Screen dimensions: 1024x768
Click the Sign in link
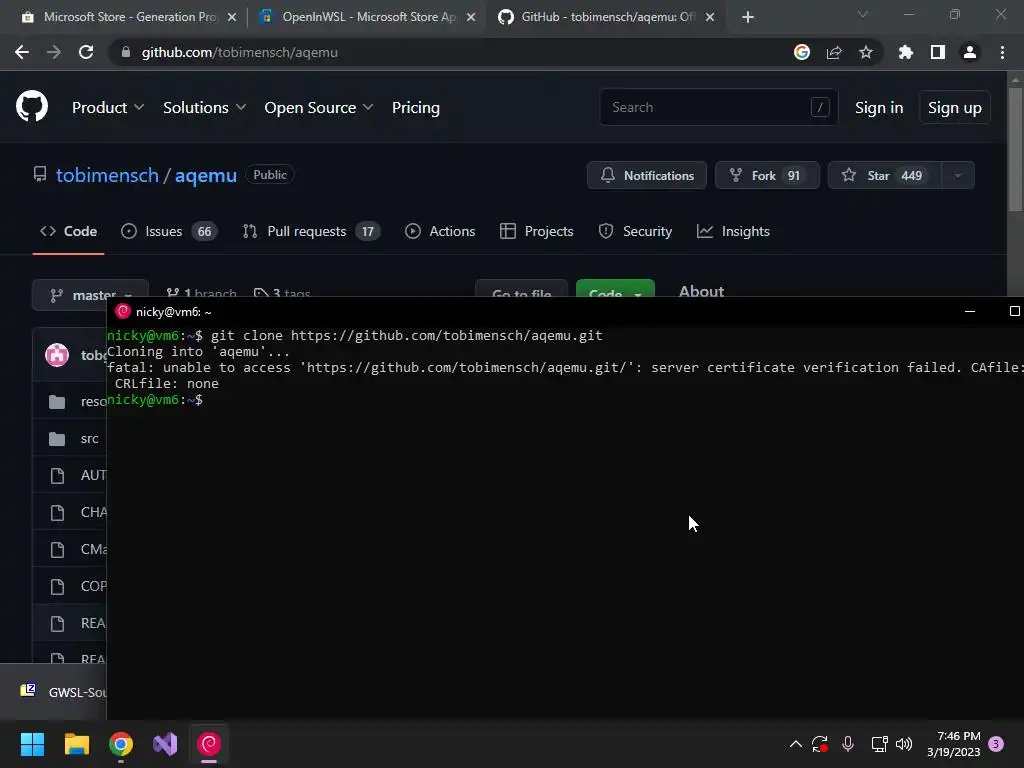pyautogui.click(x=878, y=107)
